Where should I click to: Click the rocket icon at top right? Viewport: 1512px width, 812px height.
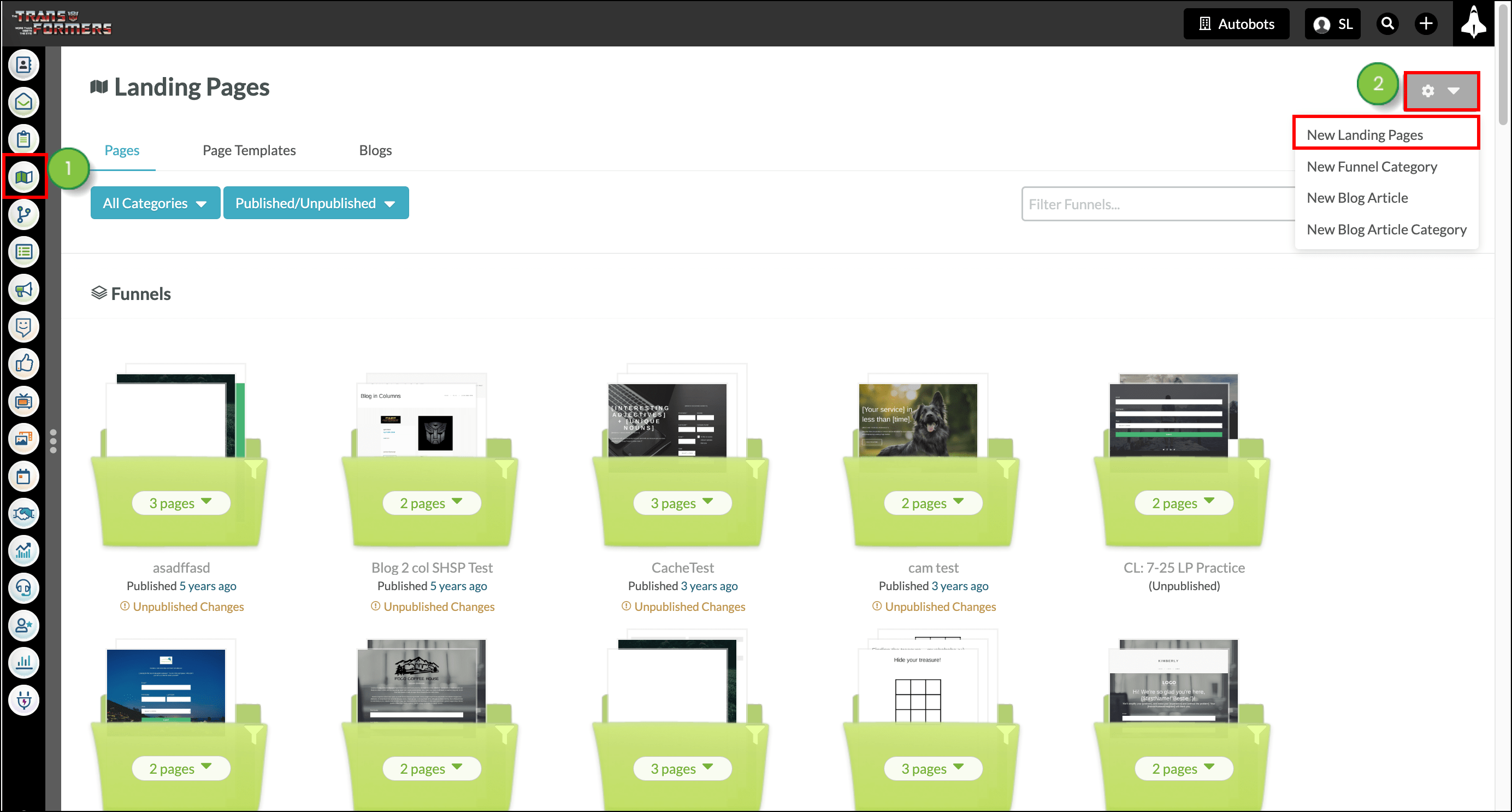click(x=1473, y=23)
